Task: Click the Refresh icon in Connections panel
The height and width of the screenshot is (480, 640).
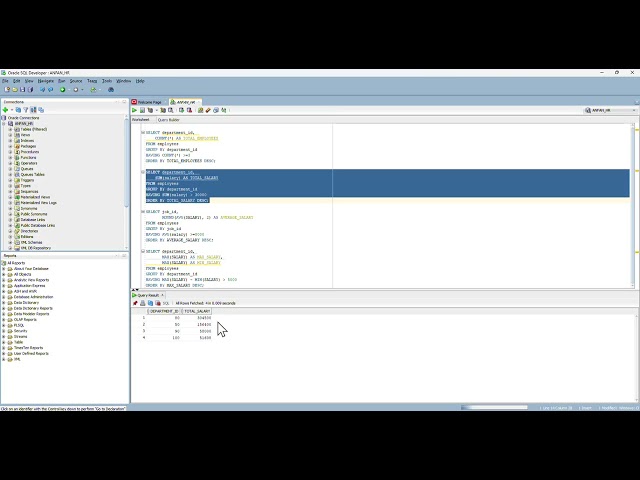Action: coord(18,110)
